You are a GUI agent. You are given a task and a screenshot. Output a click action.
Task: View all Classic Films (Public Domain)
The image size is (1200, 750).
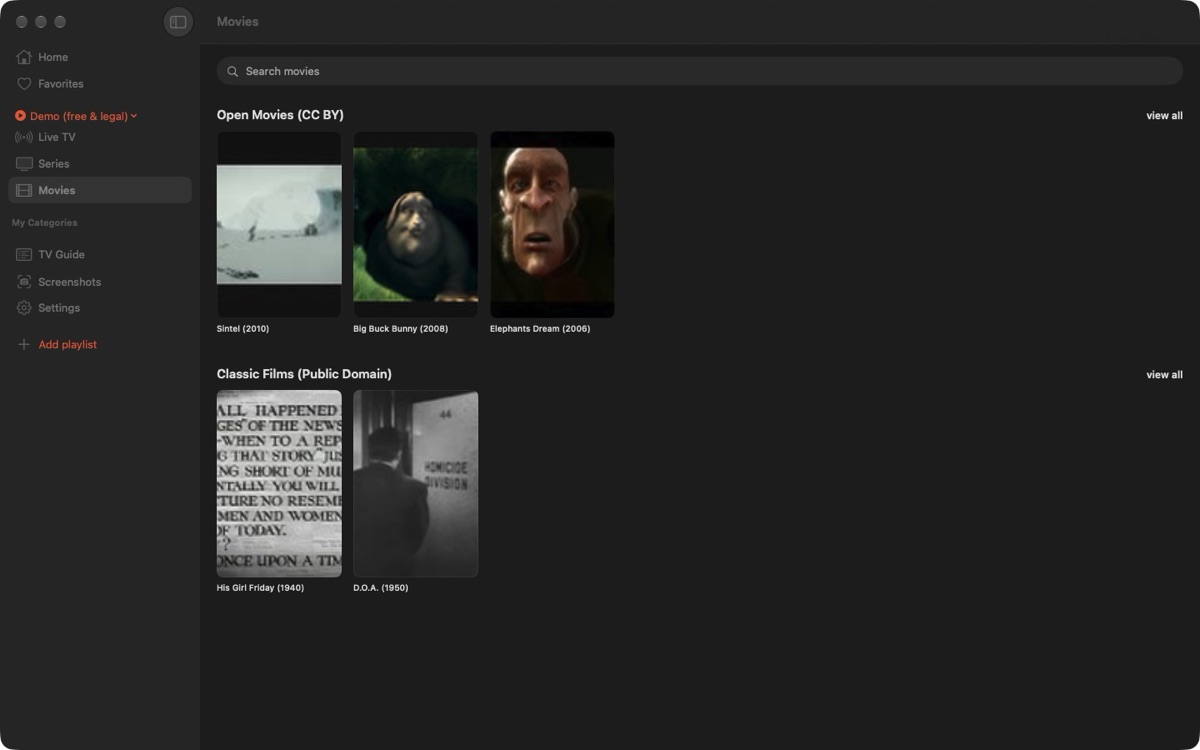[x=1164, y=375]
